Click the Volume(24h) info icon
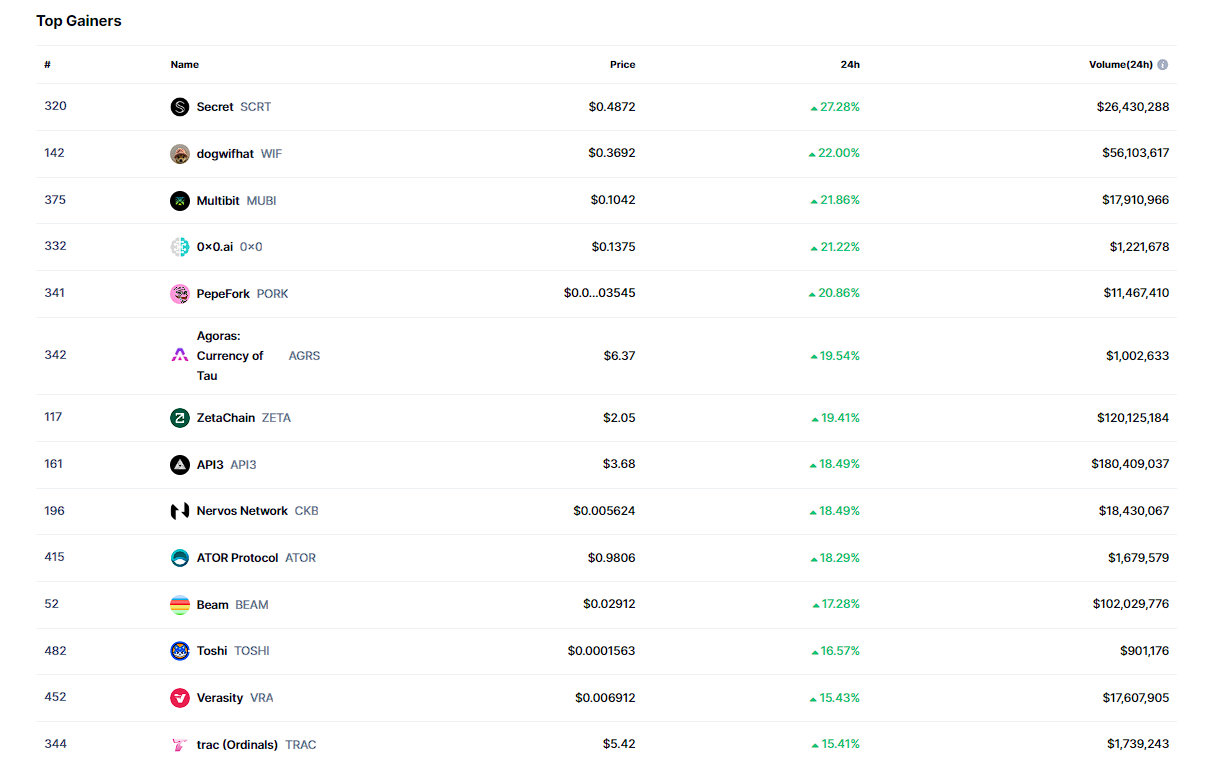The image size is (1228, 761). coord(1163,65)
